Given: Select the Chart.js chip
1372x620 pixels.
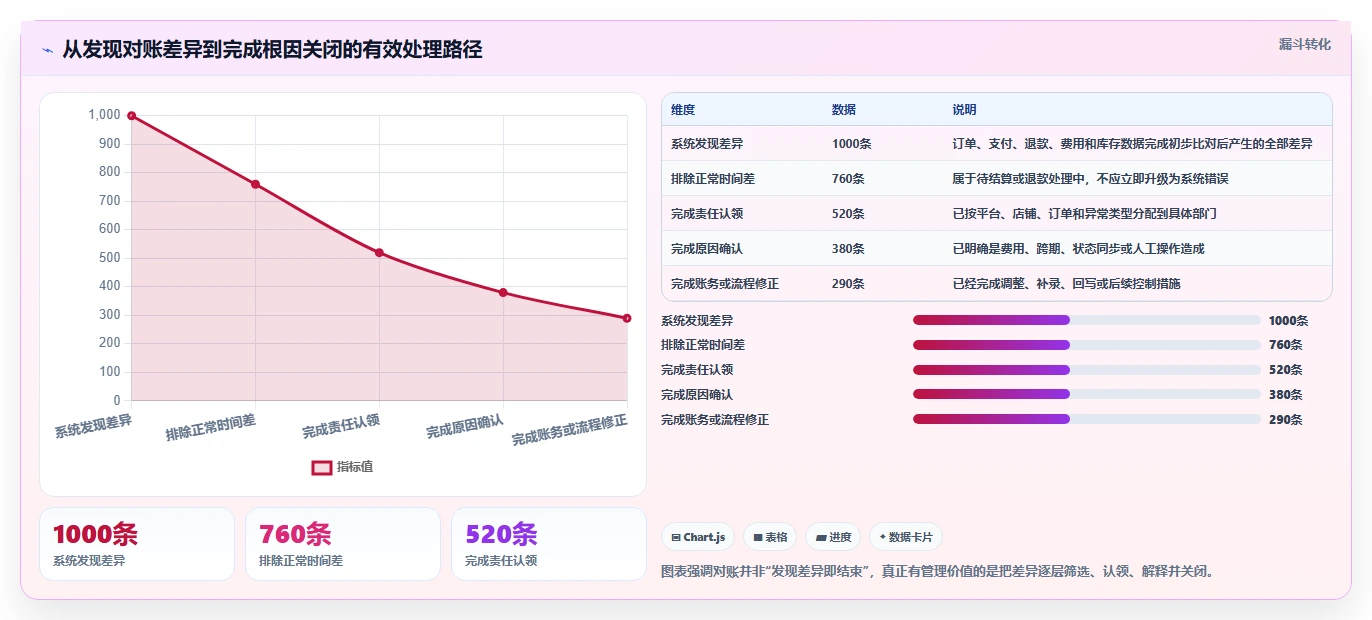Looking at the screenshot, I should pyautogui.click(x=698, y=537).
